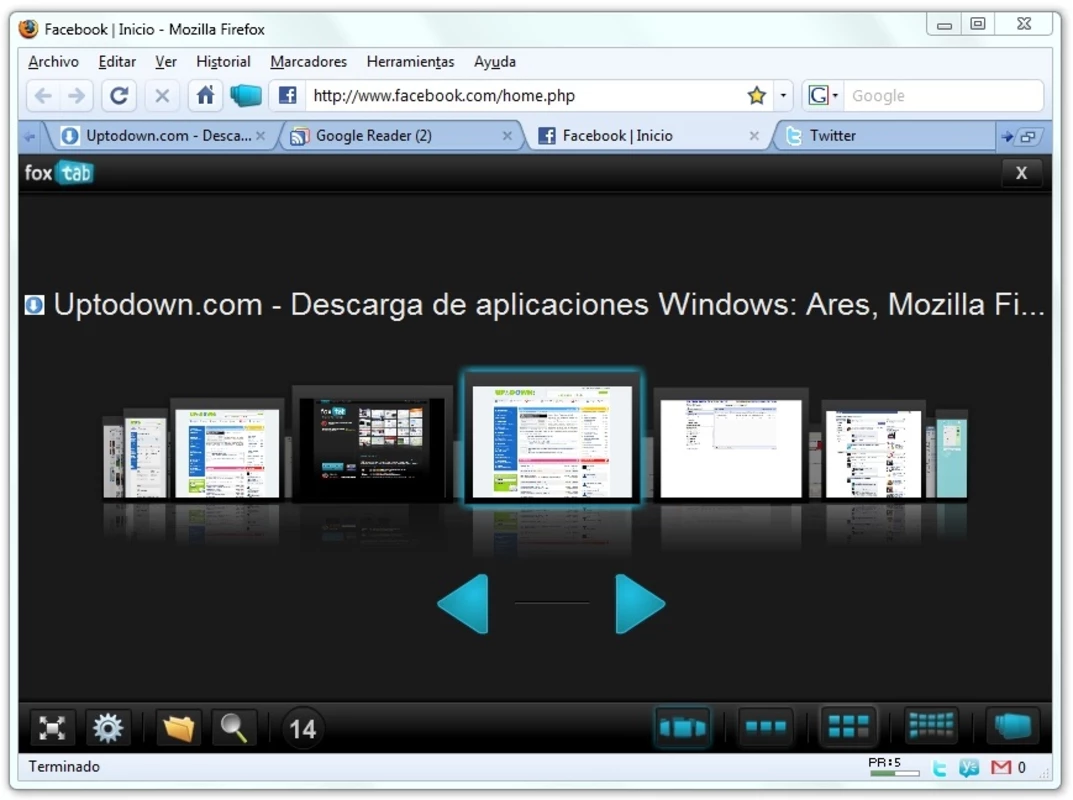This screenshot has height=800, width=1073.
Task: Open the Archivo menu
Action: 53,62
